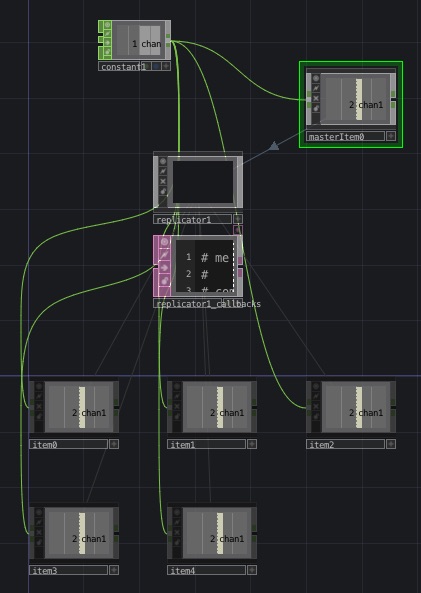Click the blue display flag under constant1

click(x=156, y=66)
